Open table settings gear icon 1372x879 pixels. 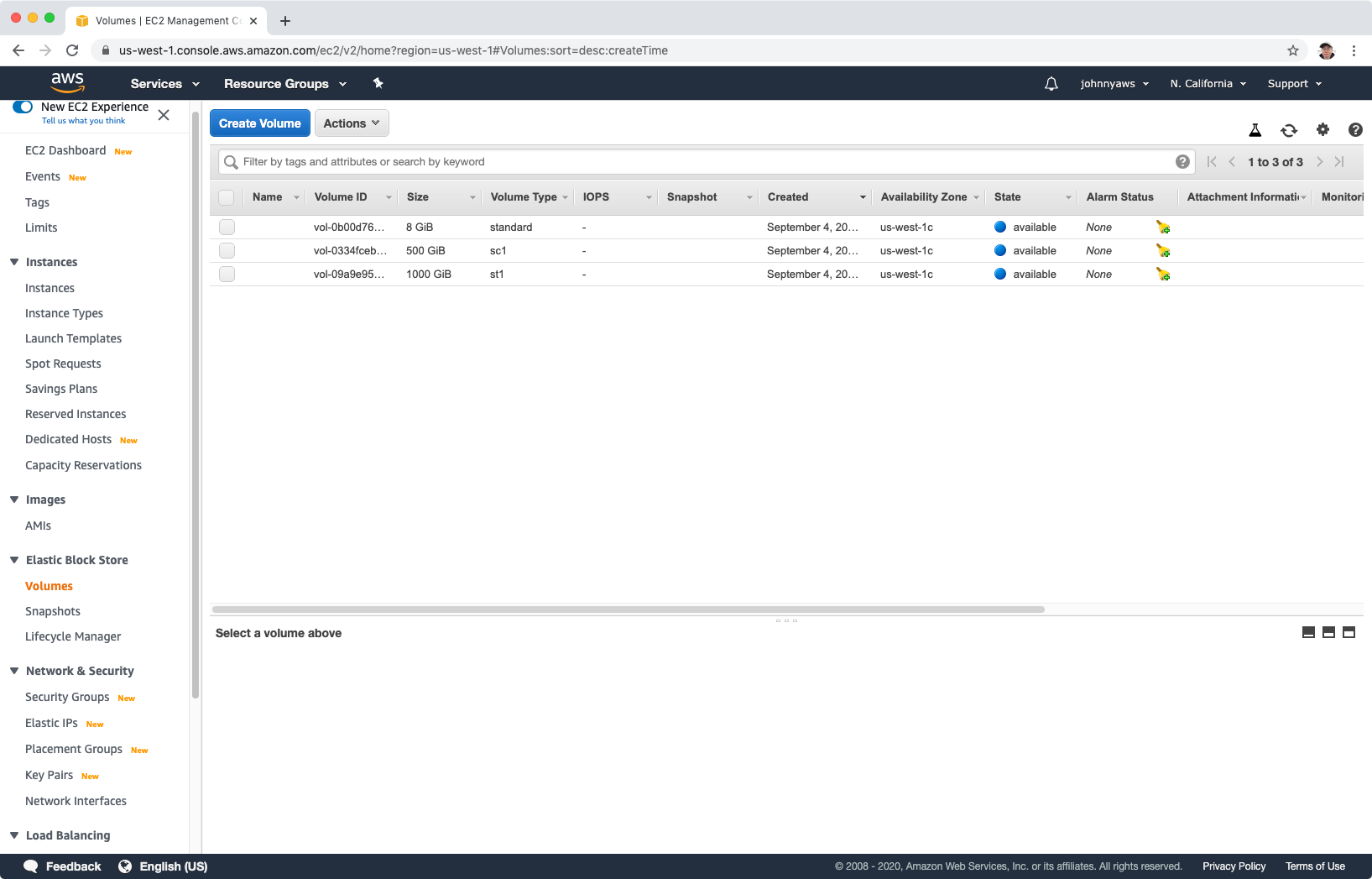(1322, 129)
